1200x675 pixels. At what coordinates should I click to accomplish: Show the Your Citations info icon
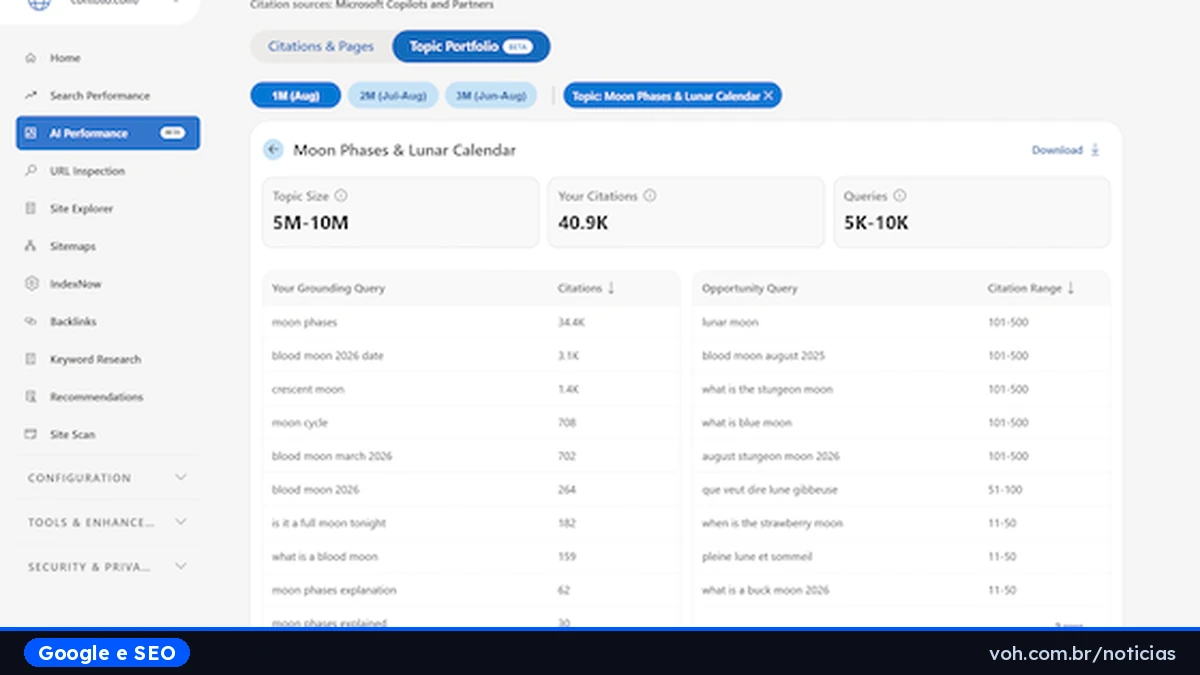[x=650, y=196]
